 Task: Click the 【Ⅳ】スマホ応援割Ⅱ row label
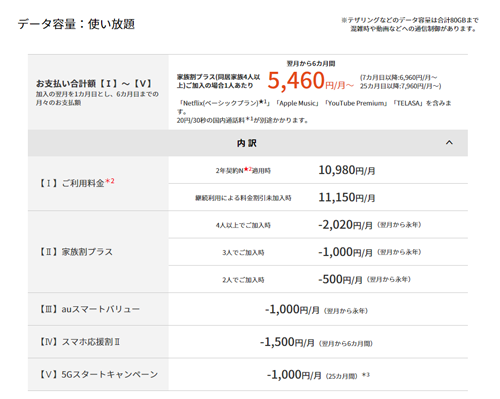click(x=79, y=342)
